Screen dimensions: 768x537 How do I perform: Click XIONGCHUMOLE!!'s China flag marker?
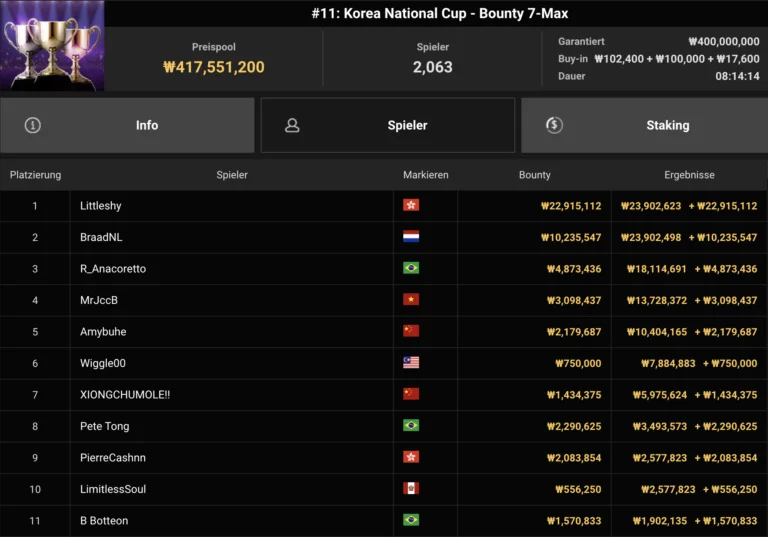pos(411,394)
